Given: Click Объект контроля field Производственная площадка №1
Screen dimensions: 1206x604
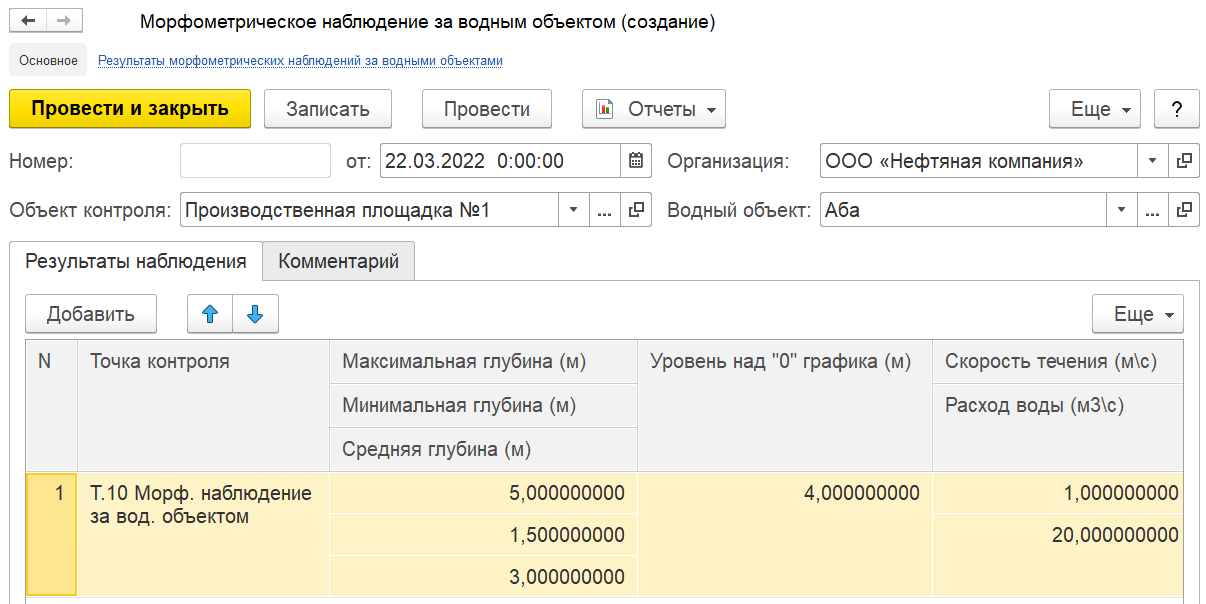Looking at the screenshot, I should click(x=369, y=211).
